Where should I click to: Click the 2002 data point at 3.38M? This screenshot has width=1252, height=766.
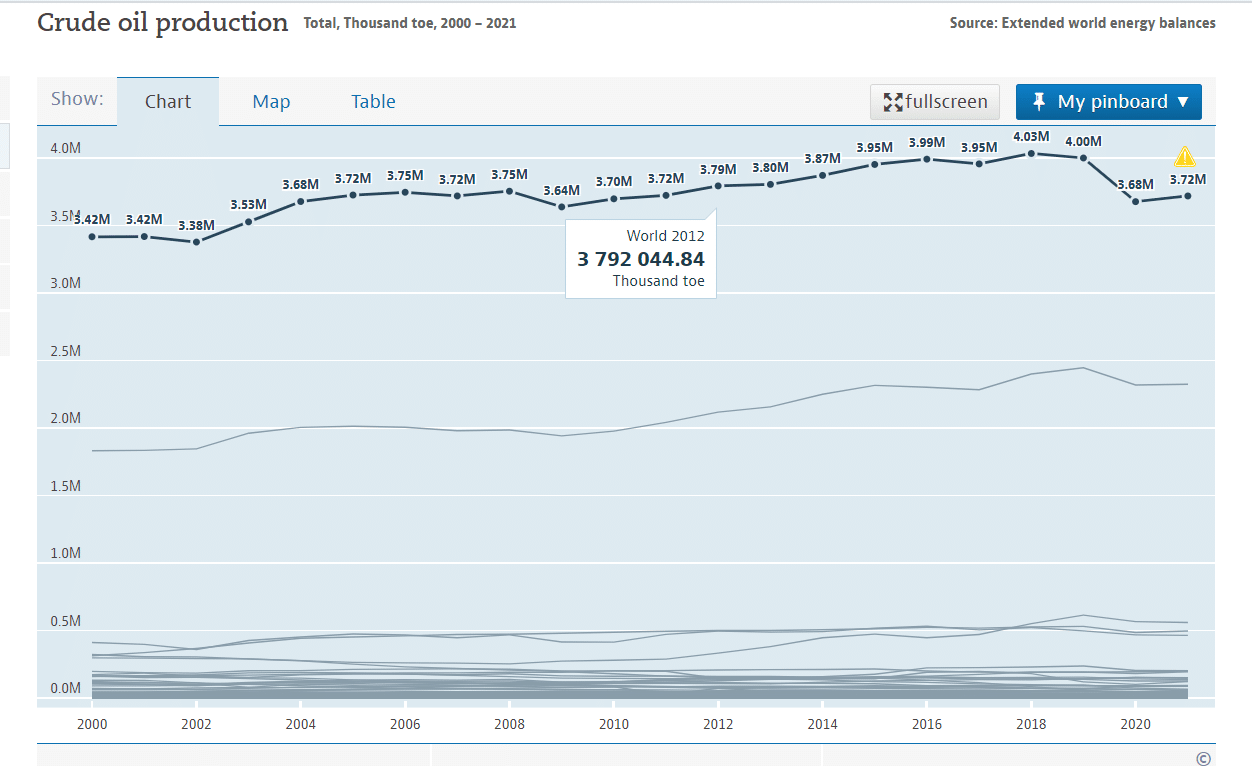(196, 242)
